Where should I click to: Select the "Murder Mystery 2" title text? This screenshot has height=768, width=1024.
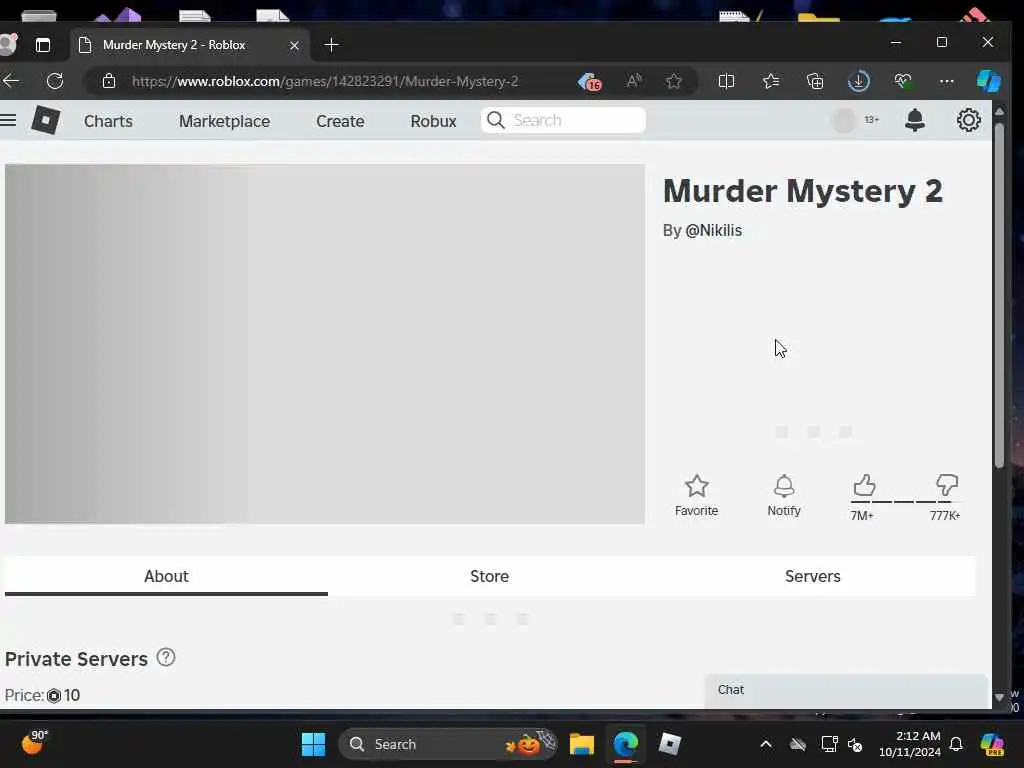click(803, 191)
